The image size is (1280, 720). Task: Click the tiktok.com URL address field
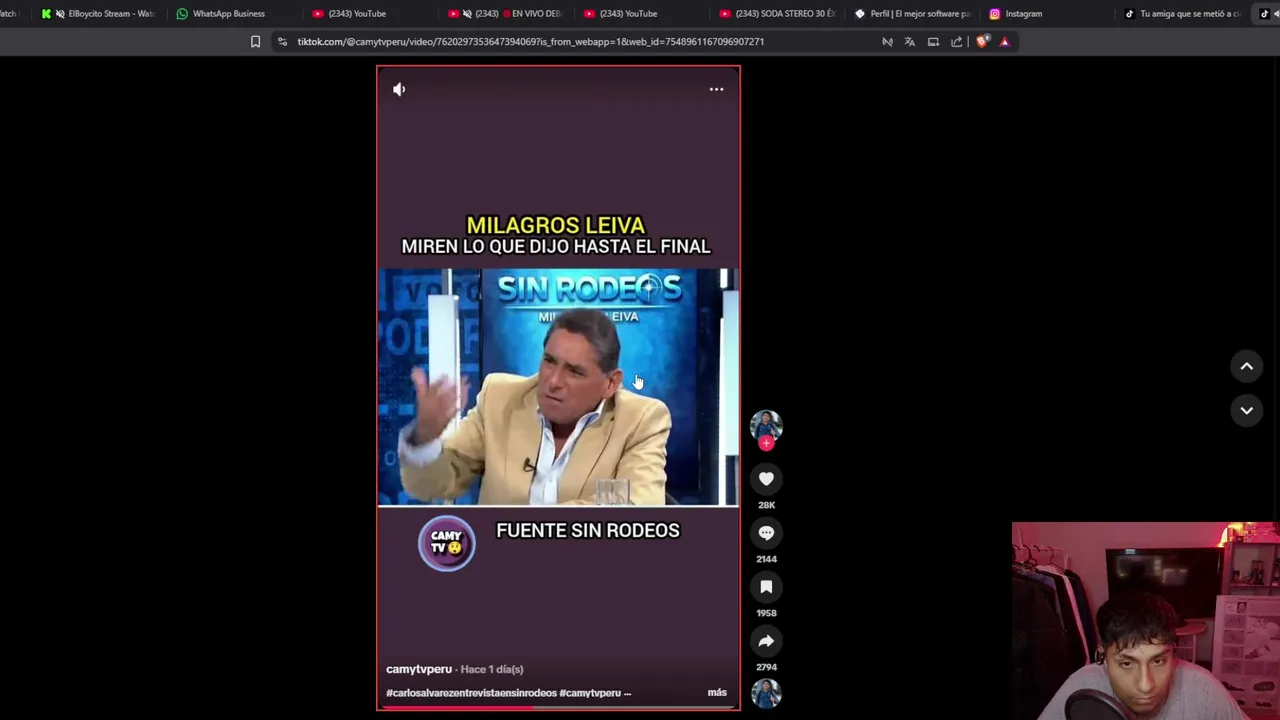coord(530,41)
